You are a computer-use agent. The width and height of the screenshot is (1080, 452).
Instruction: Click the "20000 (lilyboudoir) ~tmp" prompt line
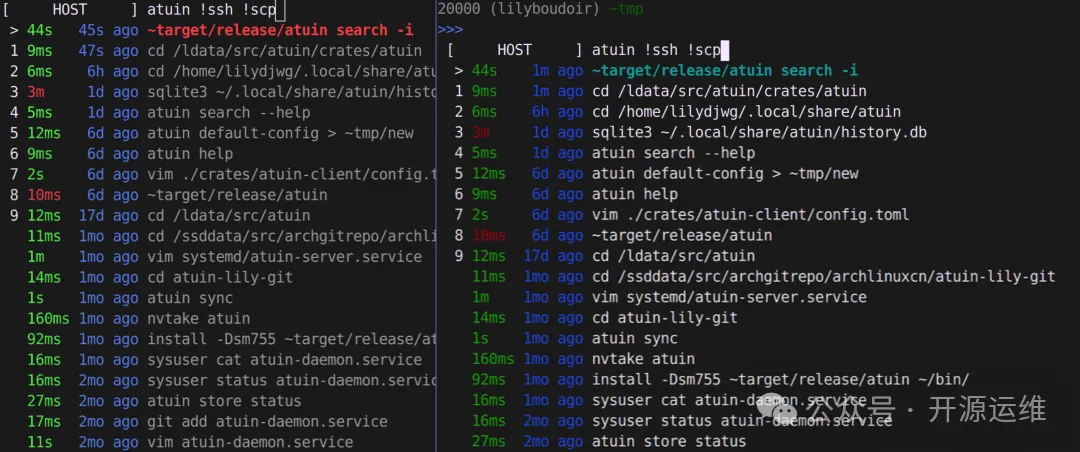point(540,9)
